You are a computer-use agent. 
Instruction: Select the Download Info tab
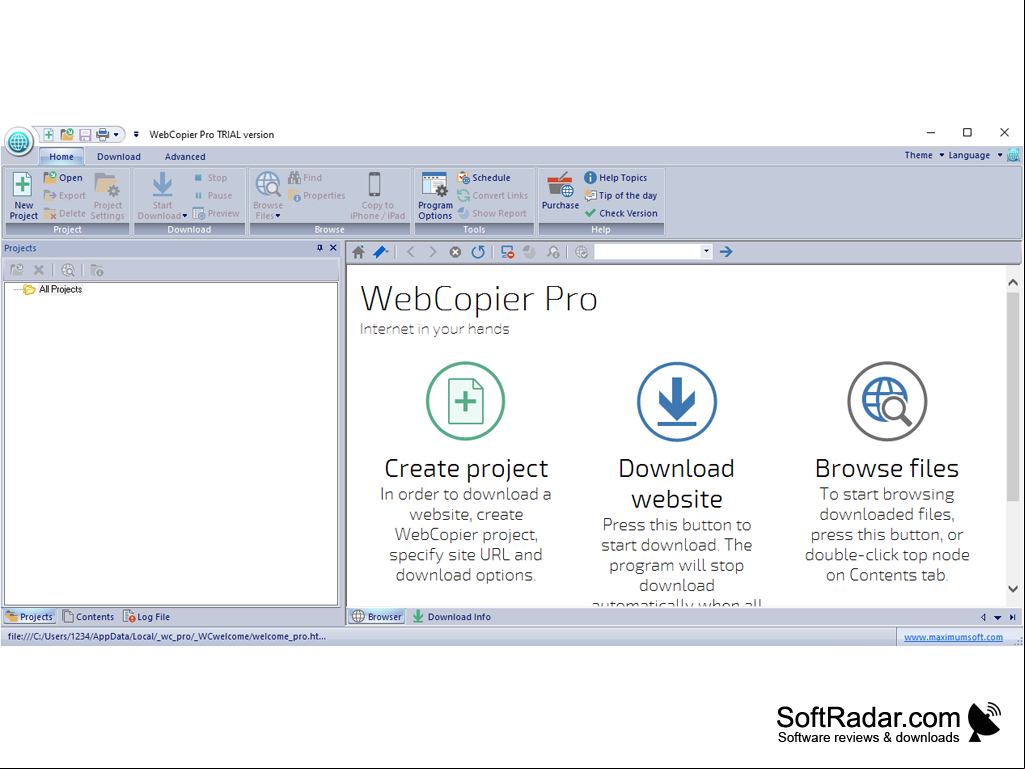(451, 617)
